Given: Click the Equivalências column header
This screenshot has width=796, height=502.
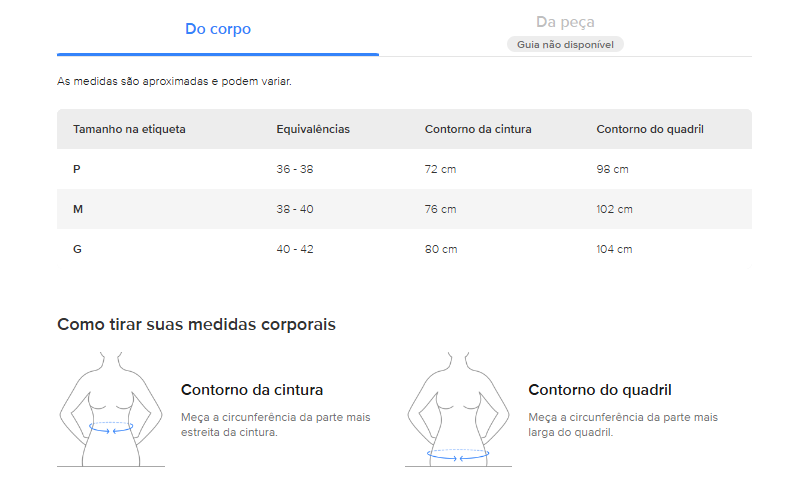Looking at the screenshot, I should (x=313, y=129).
